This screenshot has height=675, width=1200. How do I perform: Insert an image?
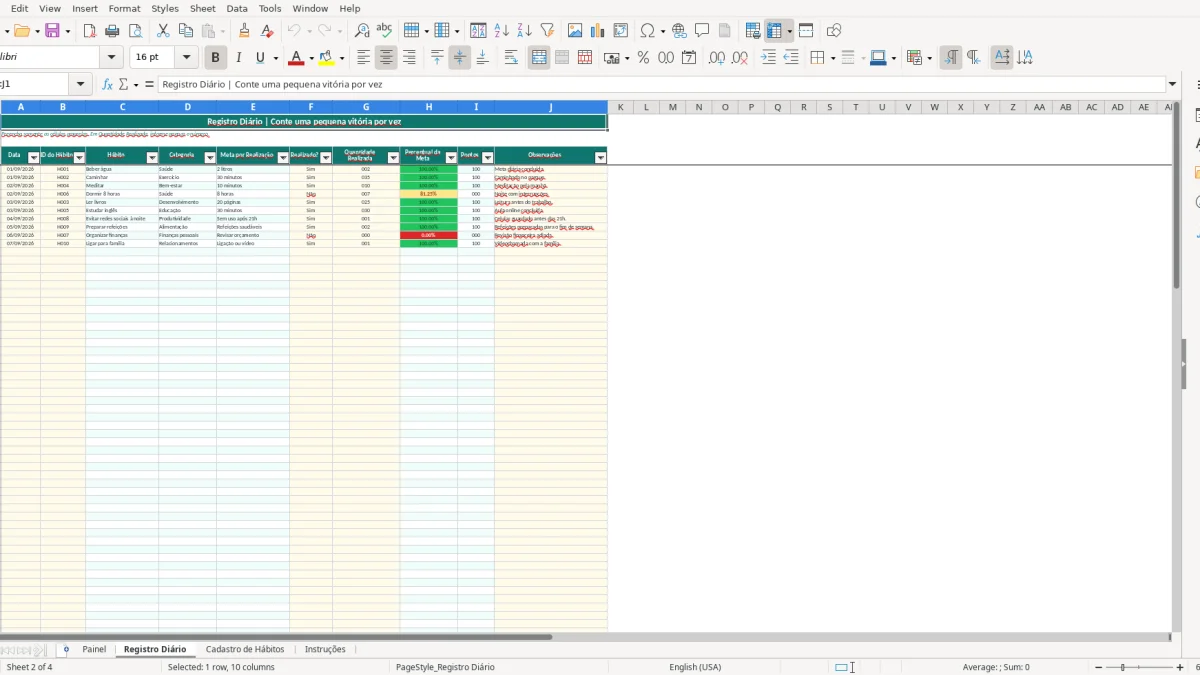pos(575,31)
